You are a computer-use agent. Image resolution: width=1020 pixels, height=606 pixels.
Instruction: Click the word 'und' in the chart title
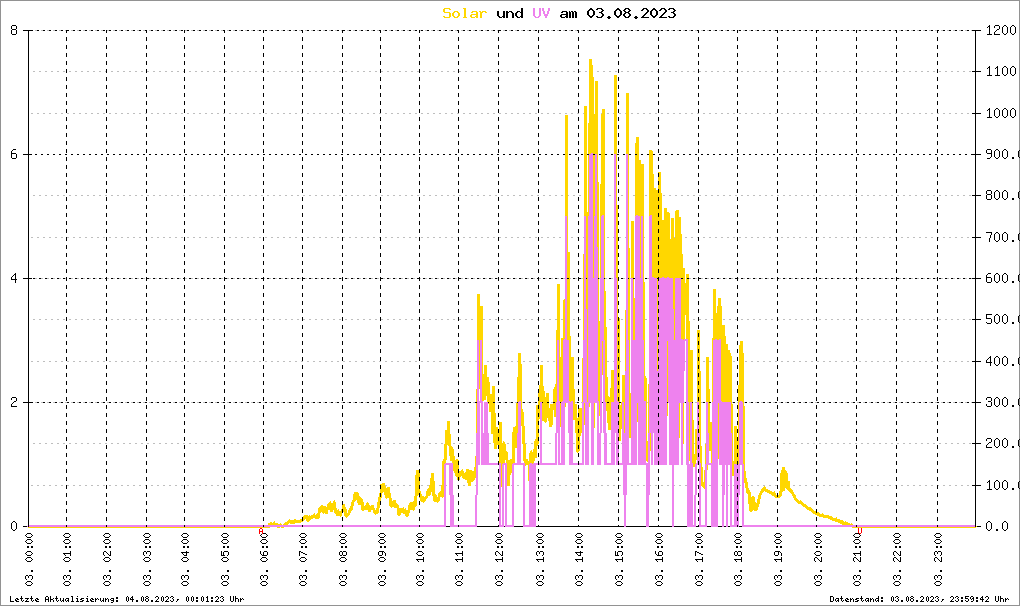[509, 13]
